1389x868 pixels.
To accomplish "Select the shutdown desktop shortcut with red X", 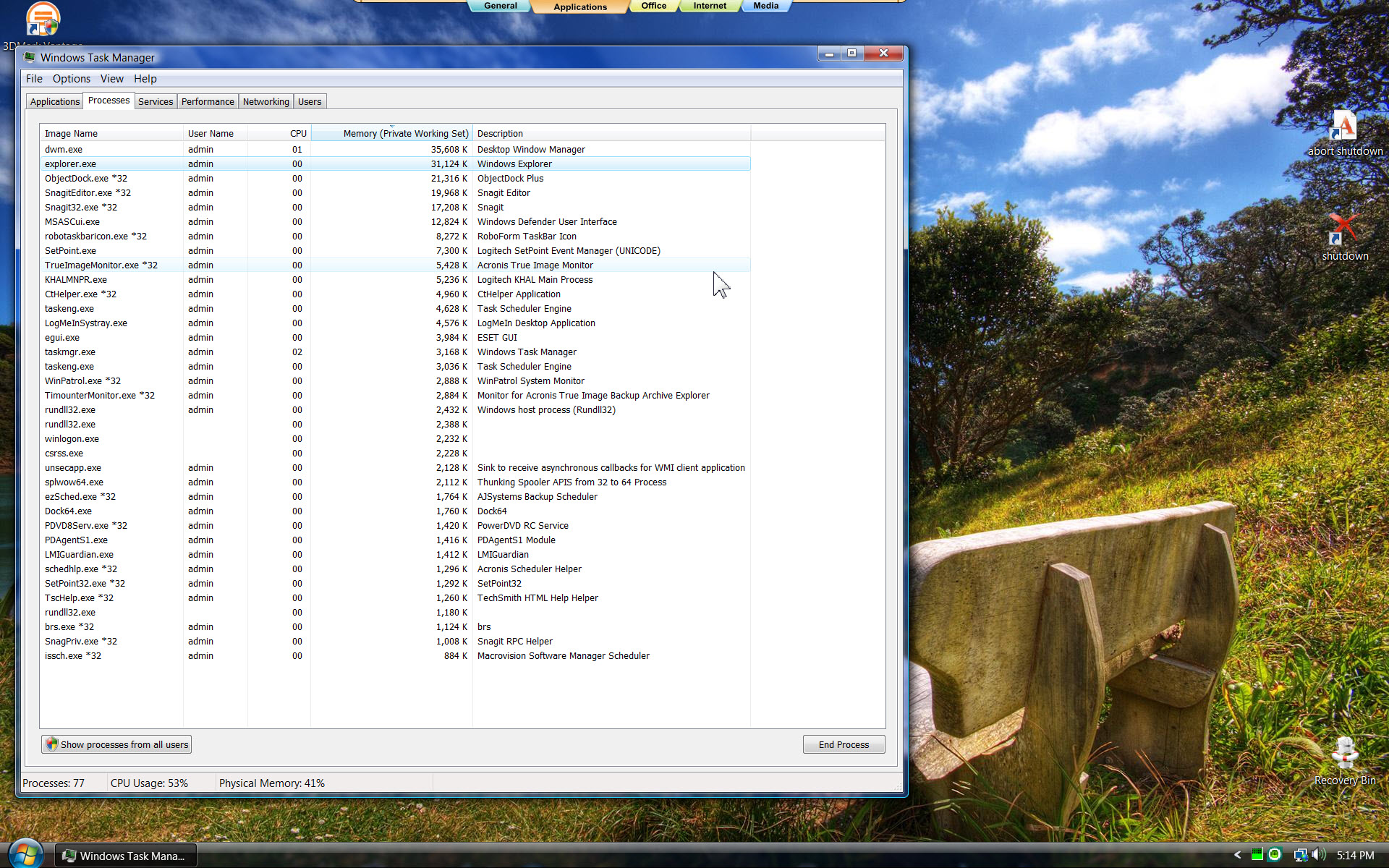I will click(x=1344, y=237).
